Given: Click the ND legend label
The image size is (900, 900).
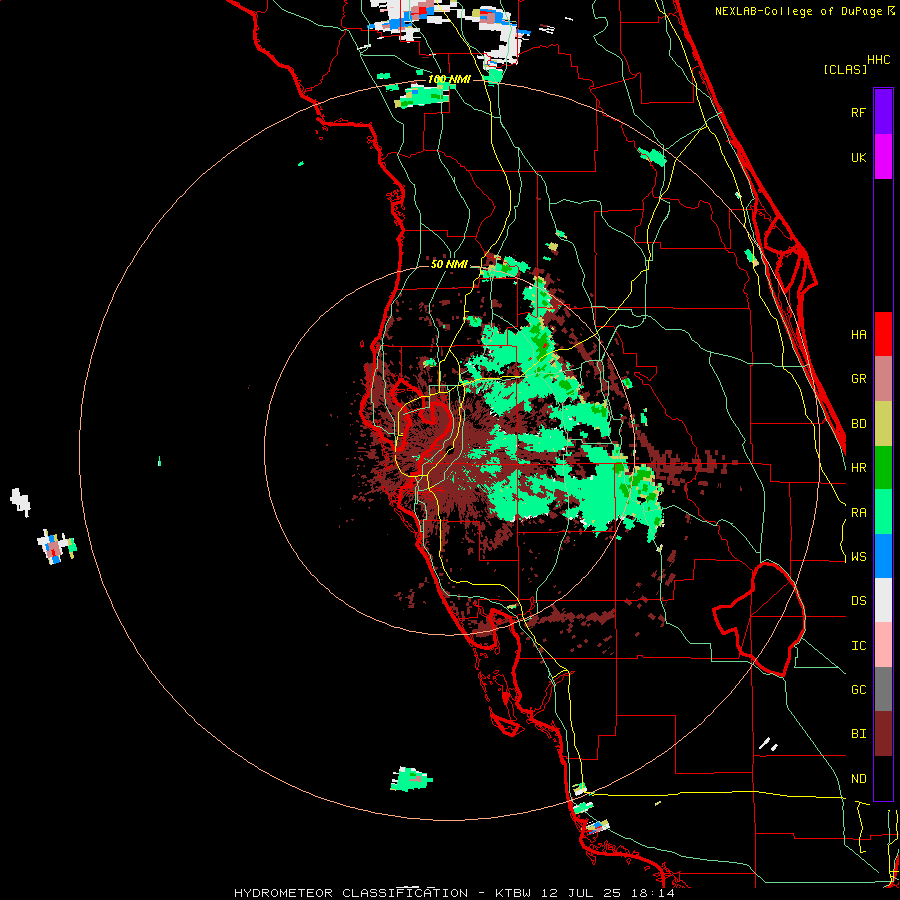Looking at the screenshot, I should point(858,779).
